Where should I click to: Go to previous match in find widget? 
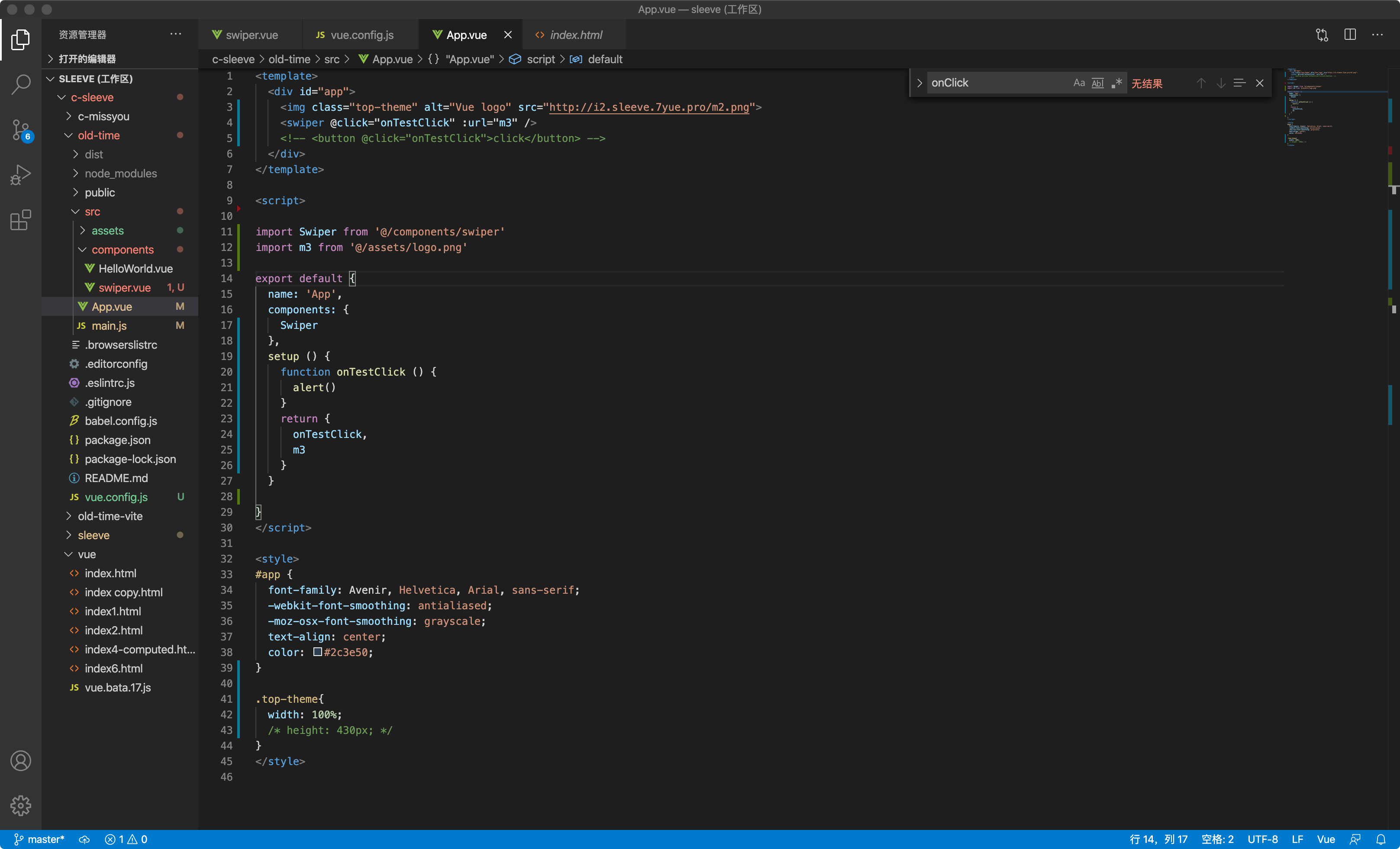tap(1200, 83)
